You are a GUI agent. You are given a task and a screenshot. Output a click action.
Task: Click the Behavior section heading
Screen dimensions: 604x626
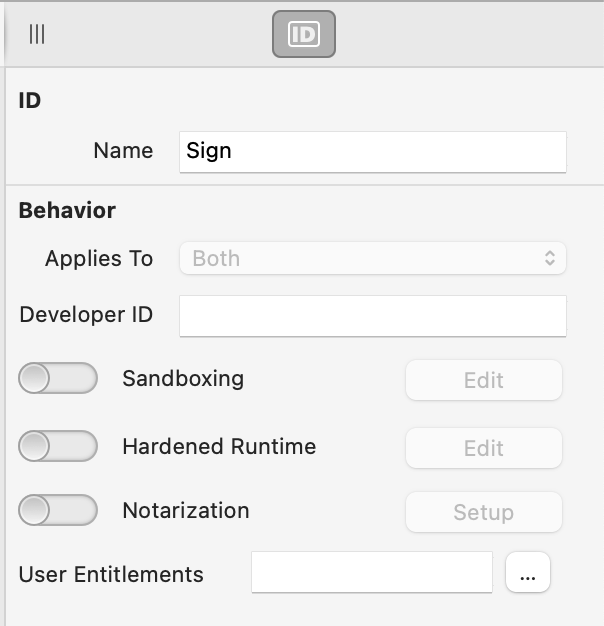click(67, 210)
